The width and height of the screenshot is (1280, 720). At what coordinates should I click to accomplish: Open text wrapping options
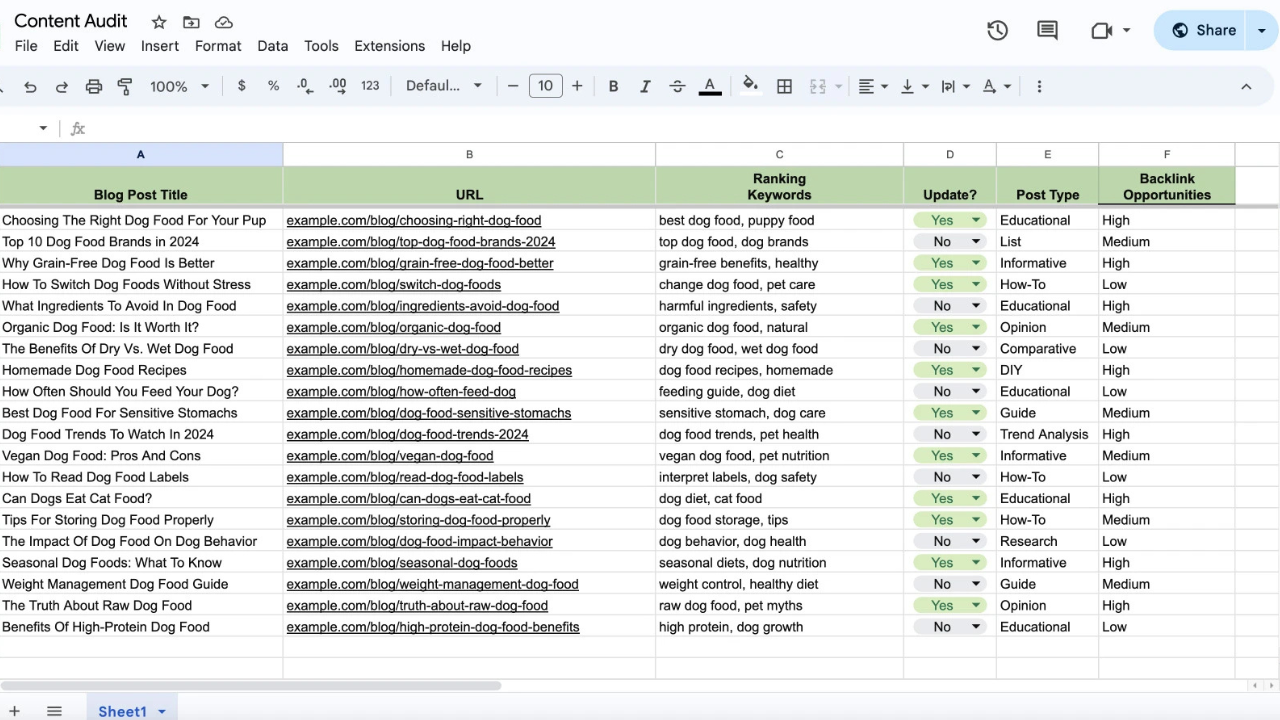pyautogui.click(x=955, y=86)
